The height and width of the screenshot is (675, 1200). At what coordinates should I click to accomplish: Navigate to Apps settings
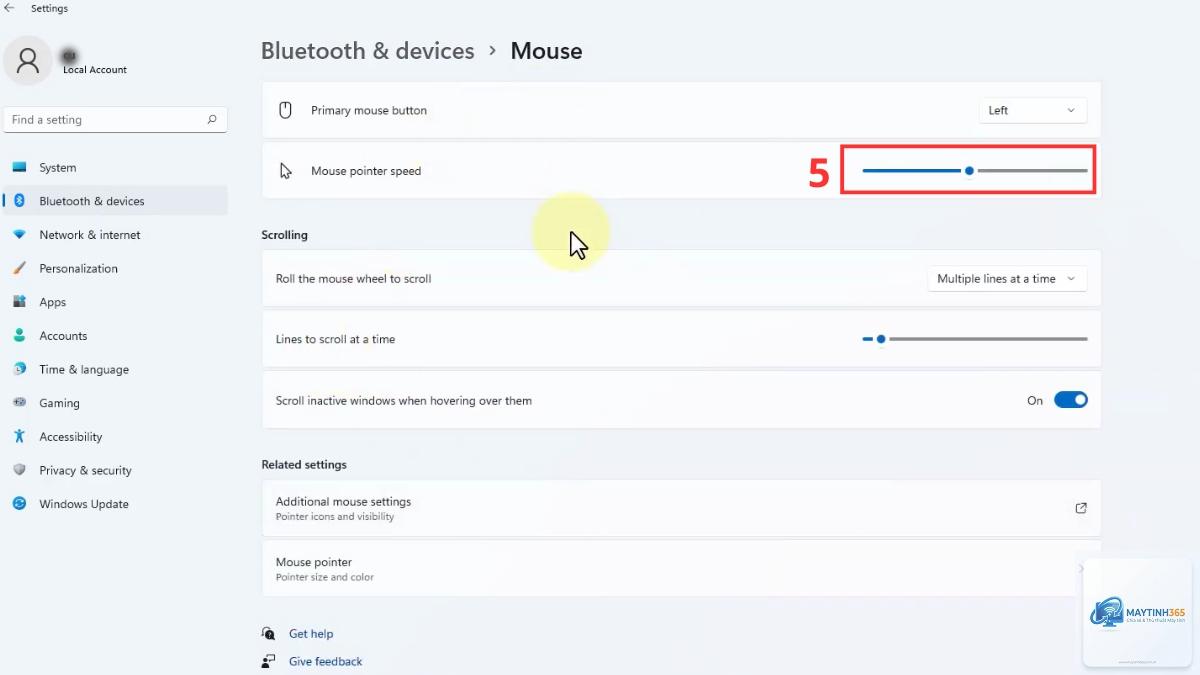click(x=116, y=302)
